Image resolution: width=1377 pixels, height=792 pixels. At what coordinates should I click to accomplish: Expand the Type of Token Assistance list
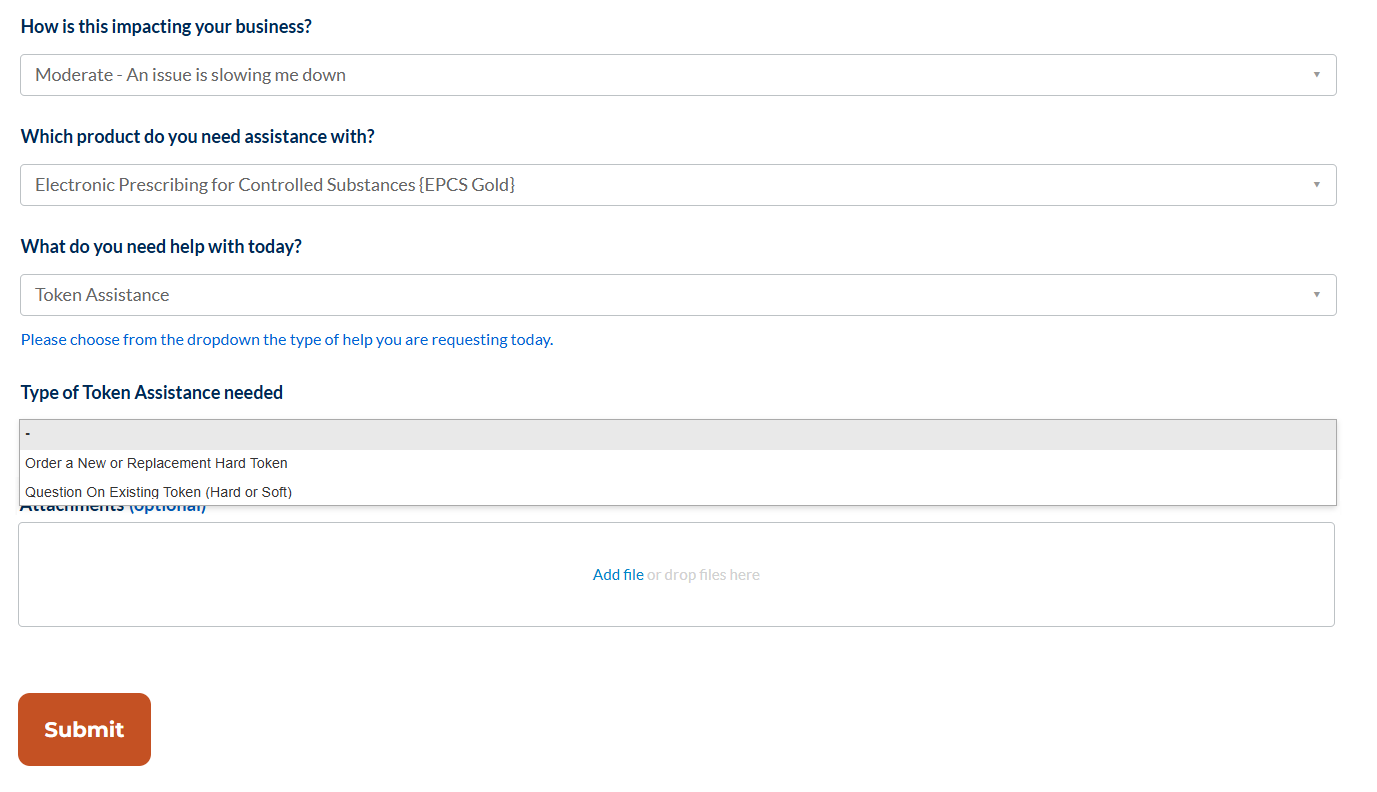pyautogui.click(x=676, y=433)
